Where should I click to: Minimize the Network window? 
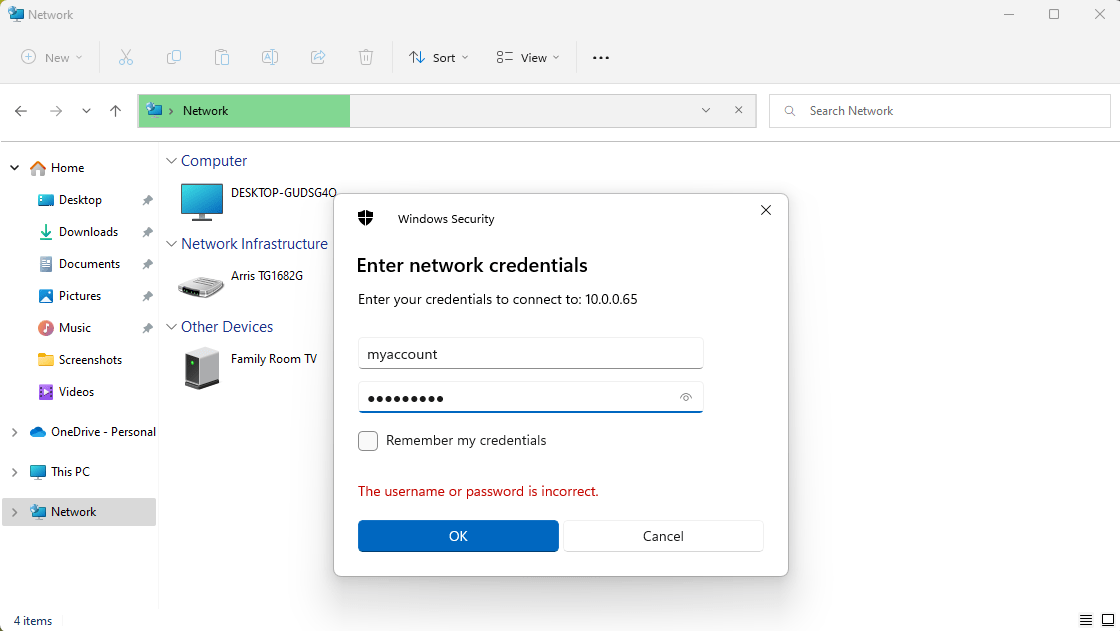pyautogui.click(x=1009, y=14)
